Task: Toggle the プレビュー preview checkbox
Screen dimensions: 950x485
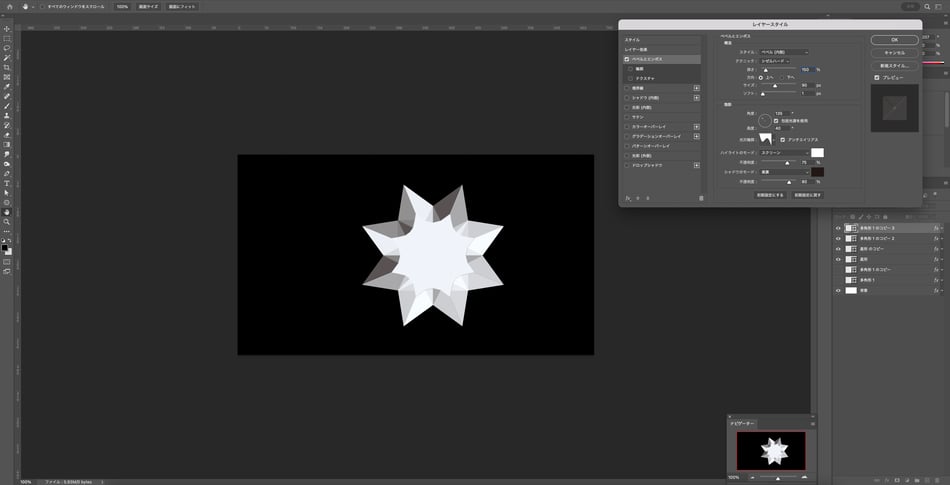Action: 877,77
